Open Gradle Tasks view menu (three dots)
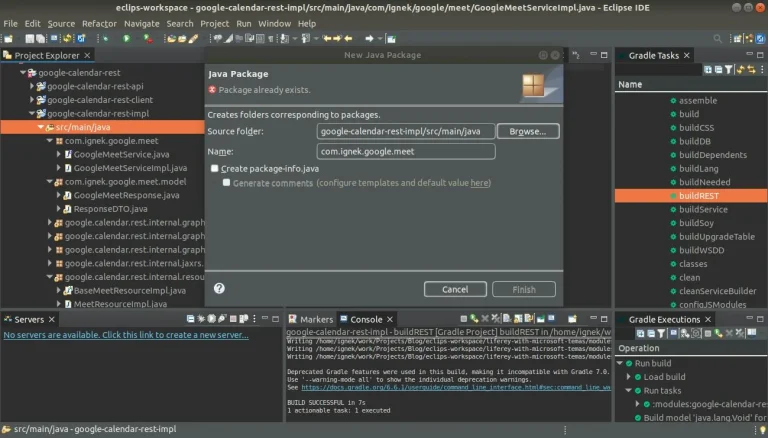 pyautogui.click(x=762, y=70)
